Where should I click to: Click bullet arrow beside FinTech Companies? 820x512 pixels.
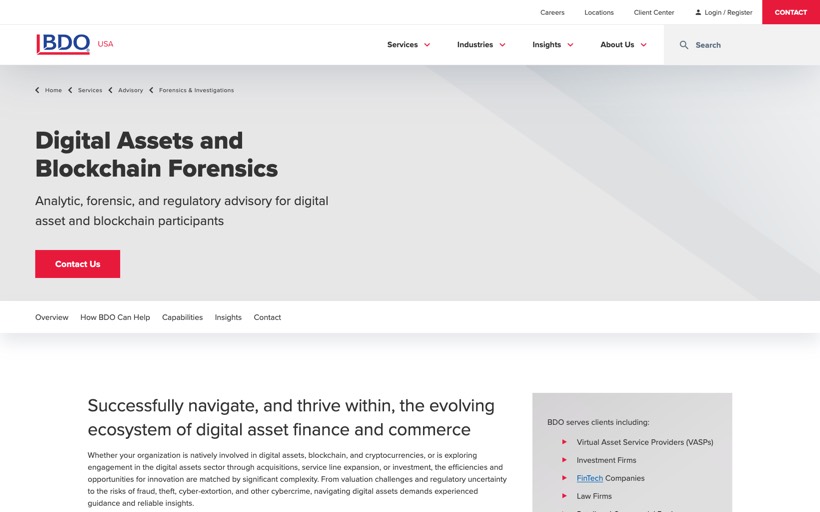[564, 477]
